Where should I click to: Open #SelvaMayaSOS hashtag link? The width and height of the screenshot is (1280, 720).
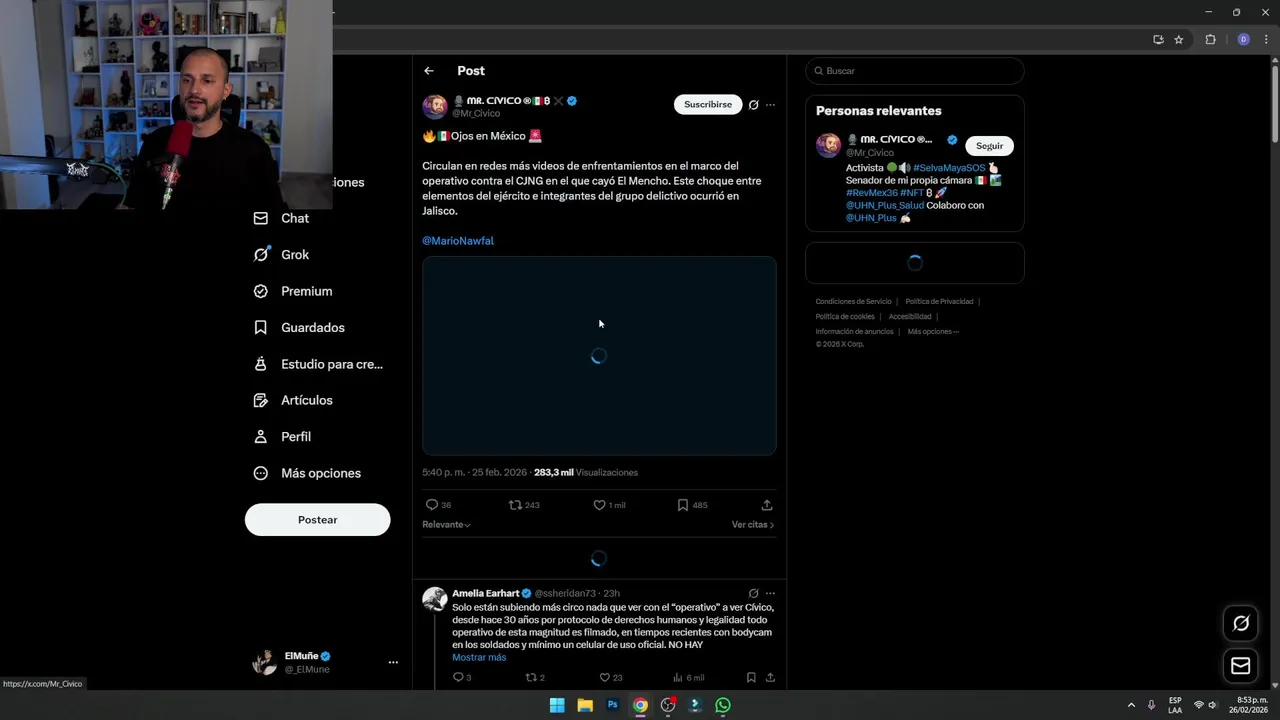click(x=949, y=168)
